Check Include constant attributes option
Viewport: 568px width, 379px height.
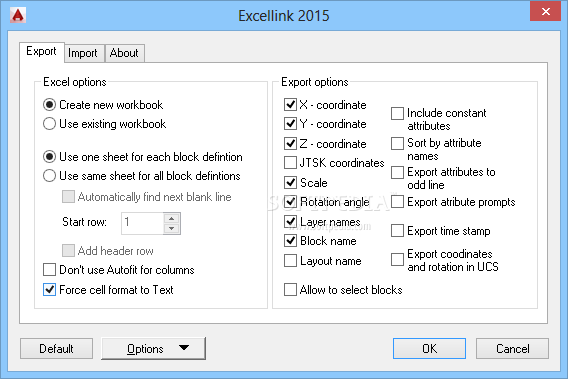pos(397,113)
